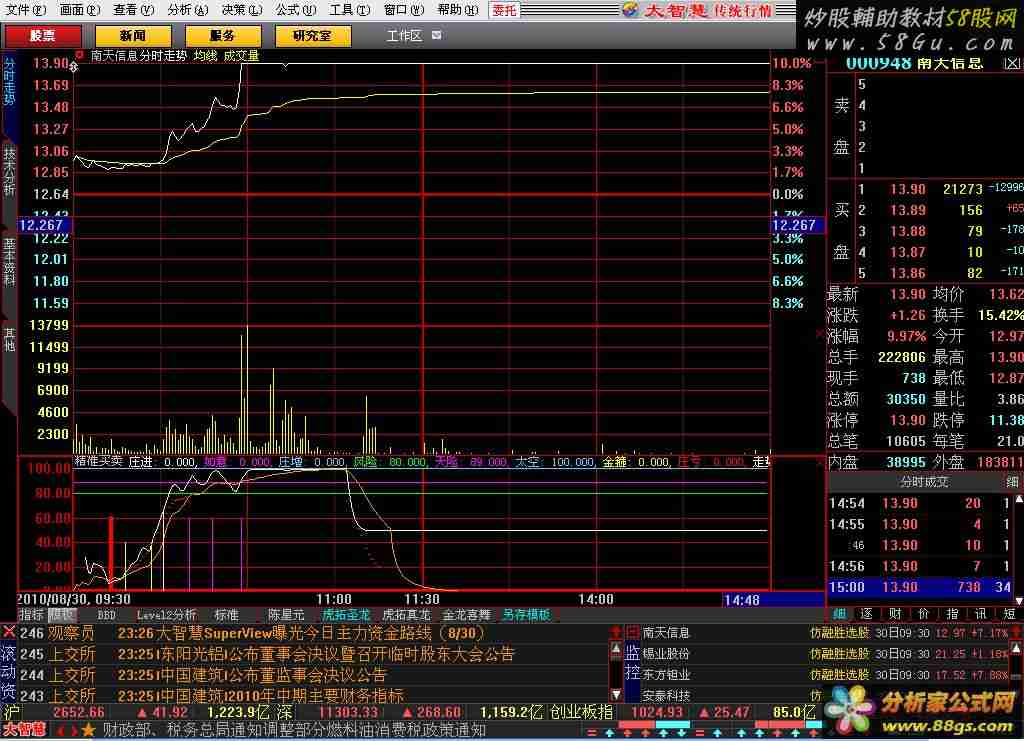This screenshot has width=1024, height=741.
Task: Select the 虎拓圣龙 template tab
Action: click(346, 614)
